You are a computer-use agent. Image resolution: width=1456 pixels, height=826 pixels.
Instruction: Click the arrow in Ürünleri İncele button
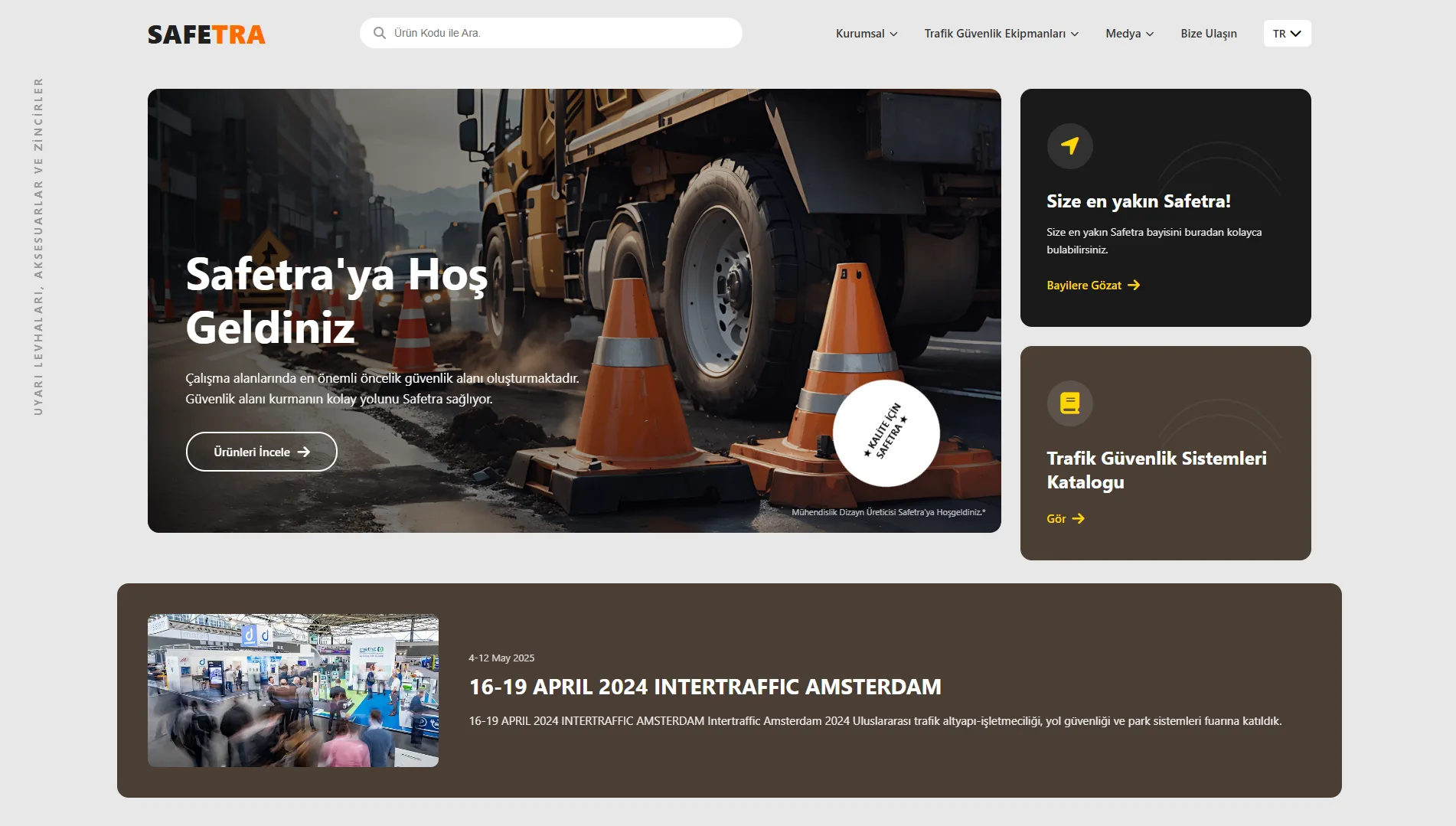pos(304,452)
